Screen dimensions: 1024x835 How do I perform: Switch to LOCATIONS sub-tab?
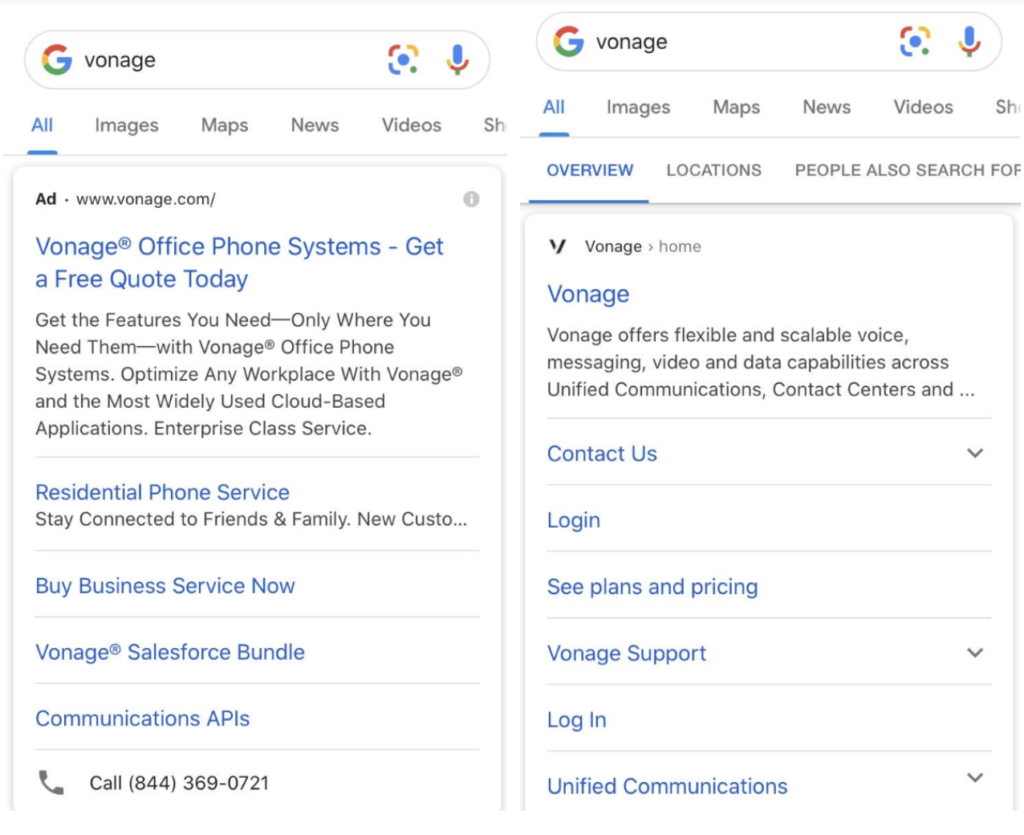point(714,170)
